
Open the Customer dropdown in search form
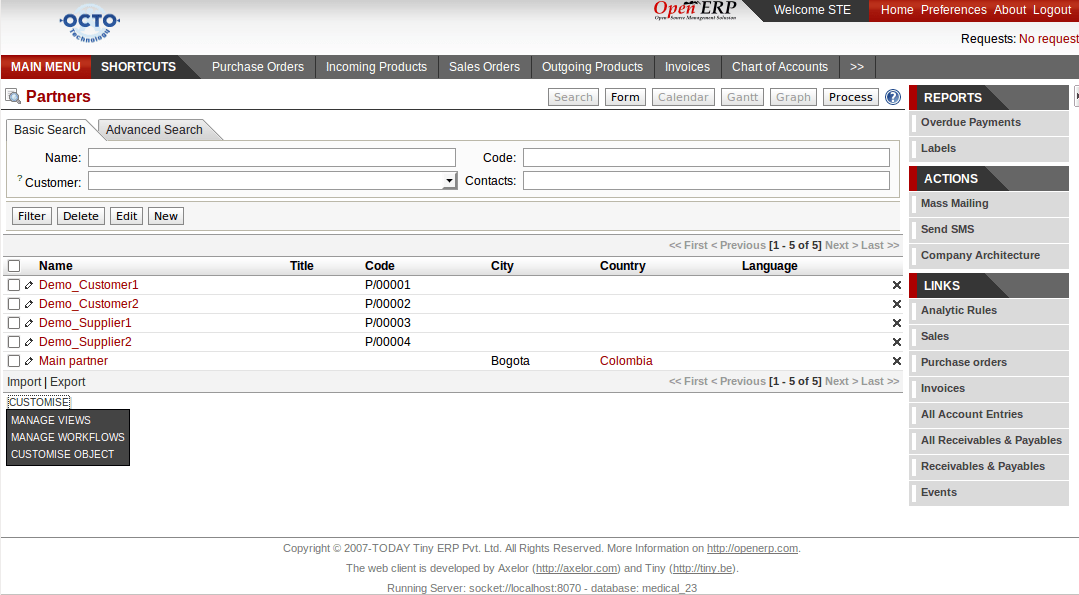tap(449, 181)
